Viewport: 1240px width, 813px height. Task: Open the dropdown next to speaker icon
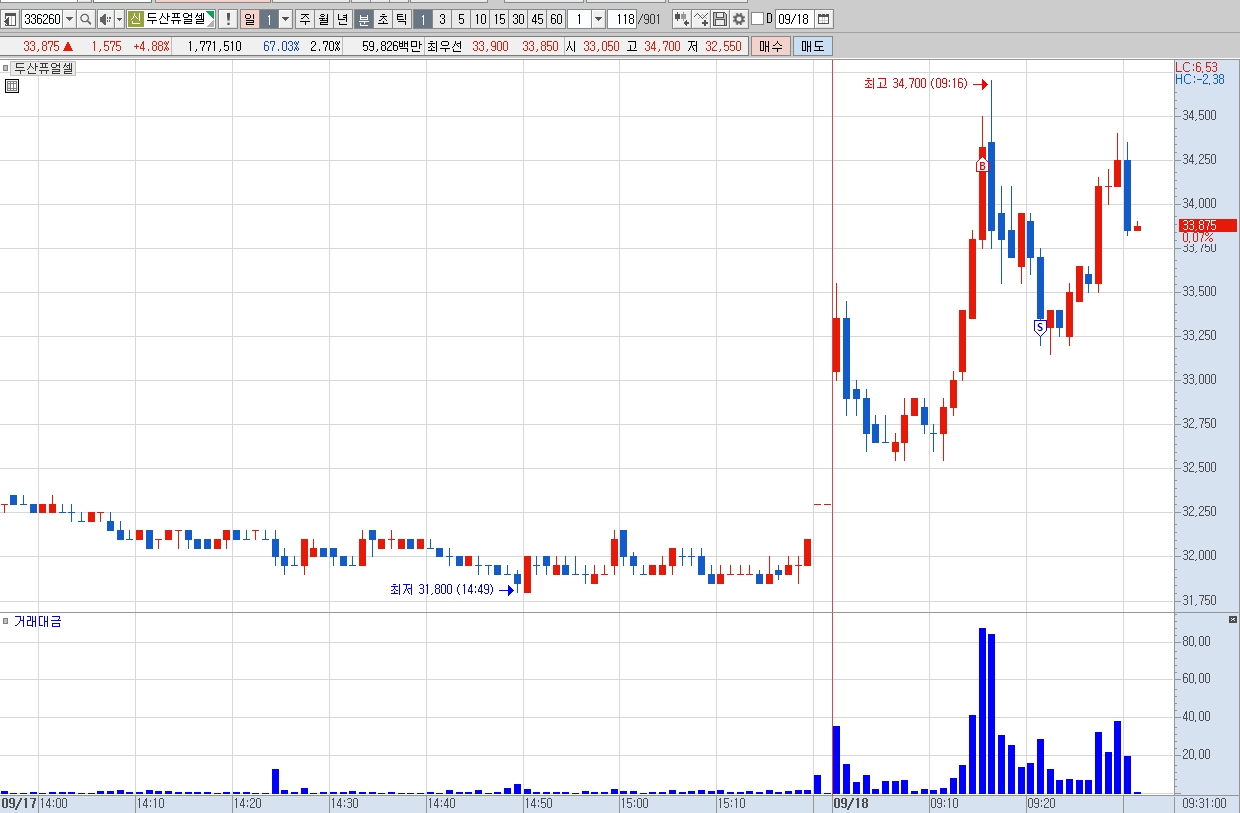point(119,19)
